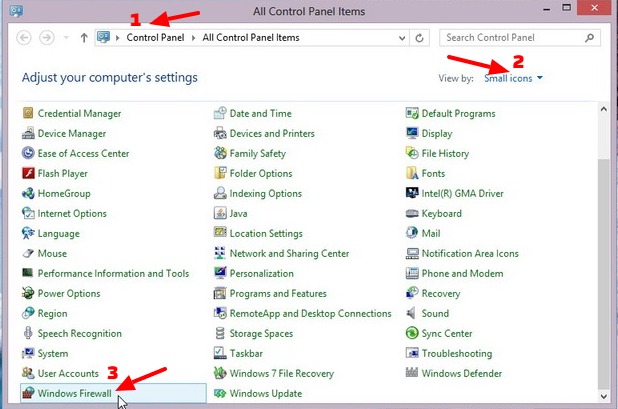Click the window system menu icon
This screenshot has width=618, height=409.
[x=16, y=11]
